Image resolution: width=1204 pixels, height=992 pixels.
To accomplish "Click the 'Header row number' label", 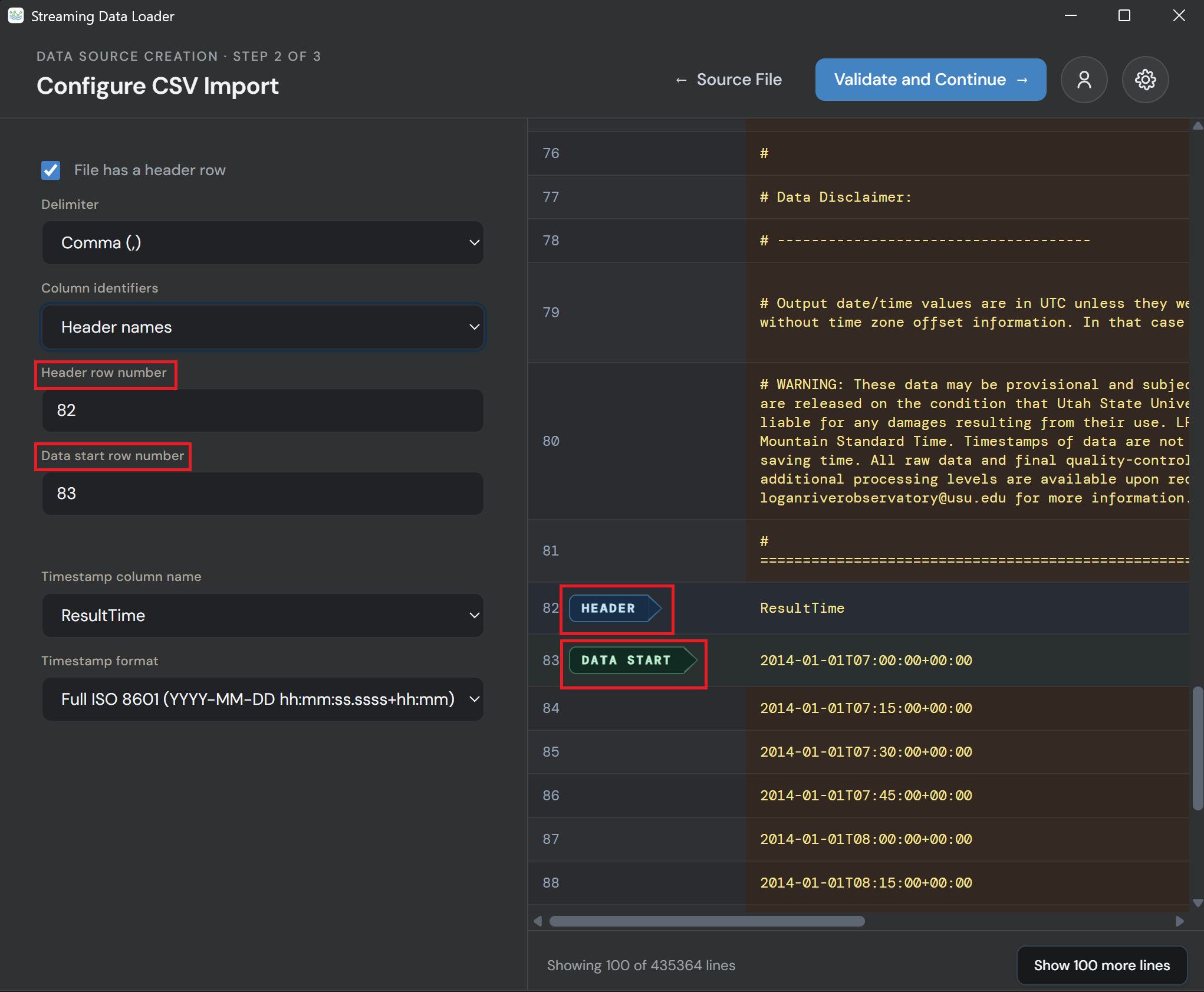I will point(104,373).
